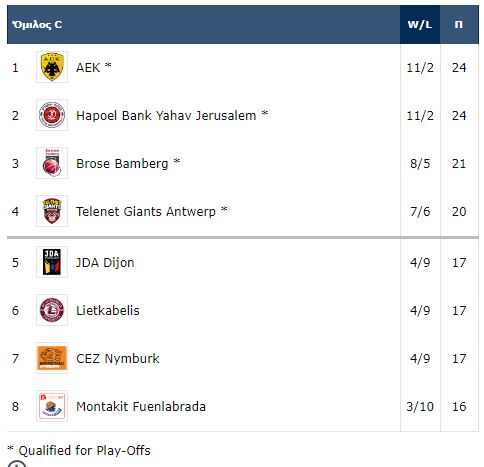Open Montakit Fuenlabrada team name link

point(141,407)
